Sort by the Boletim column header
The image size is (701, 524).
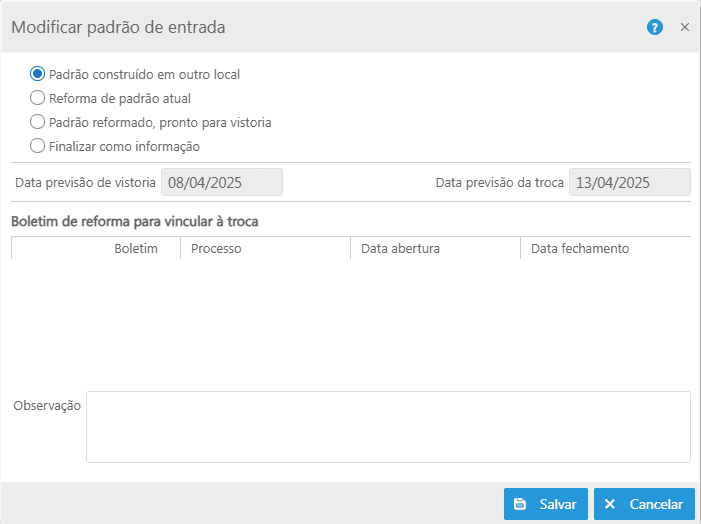pos(136,248)
